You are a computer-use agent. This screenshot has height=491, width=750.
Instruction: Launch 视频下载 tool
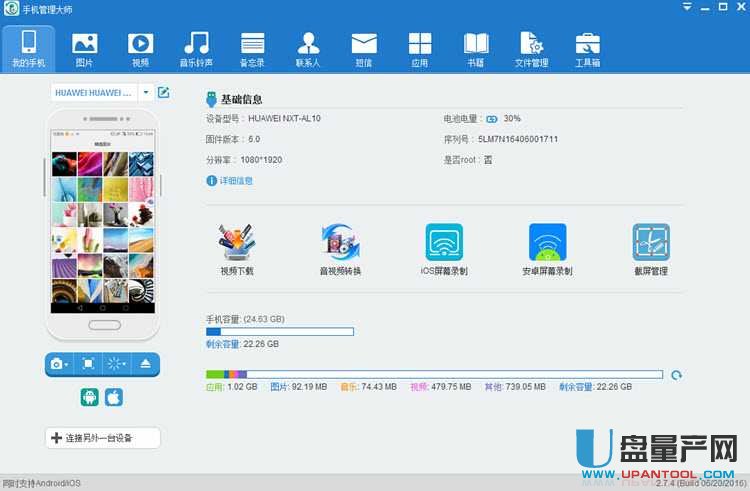pyautogui.click(x=237, y=250)
